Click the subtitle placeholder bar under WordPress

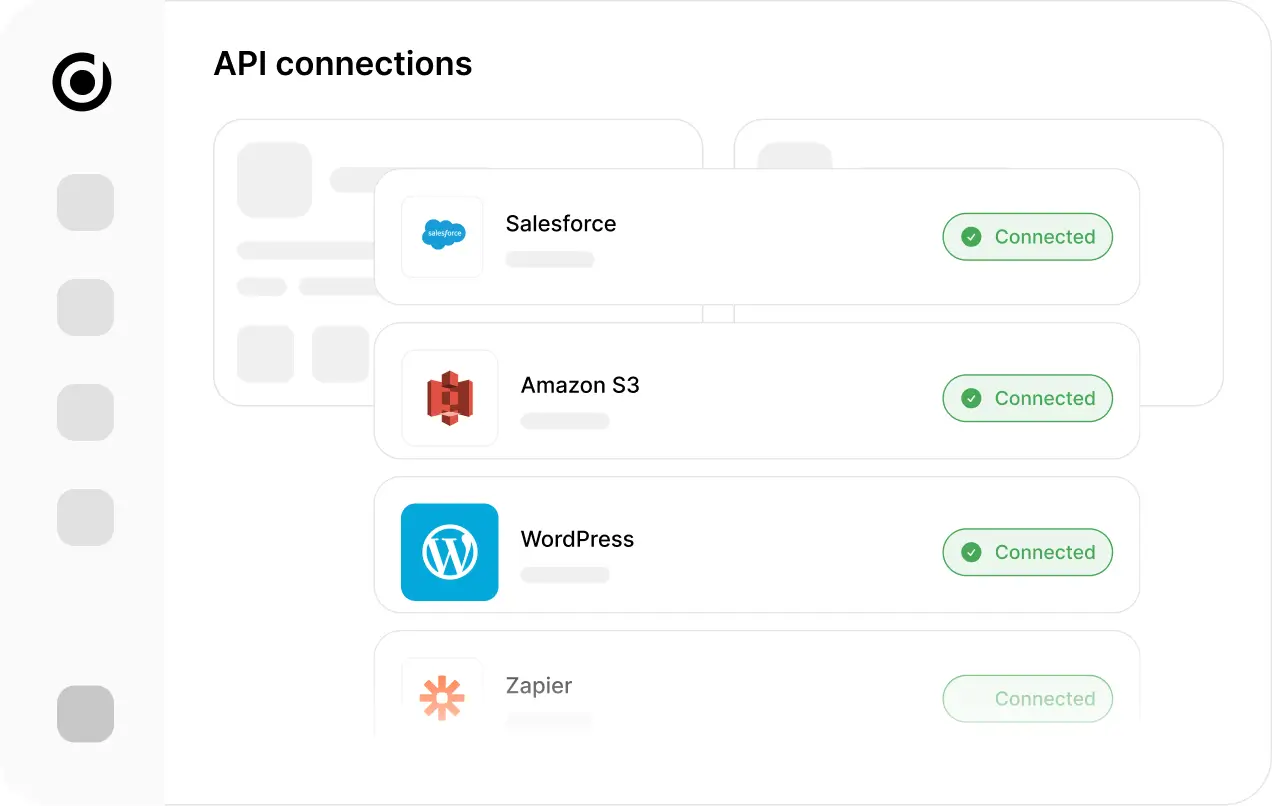(565, 575)
